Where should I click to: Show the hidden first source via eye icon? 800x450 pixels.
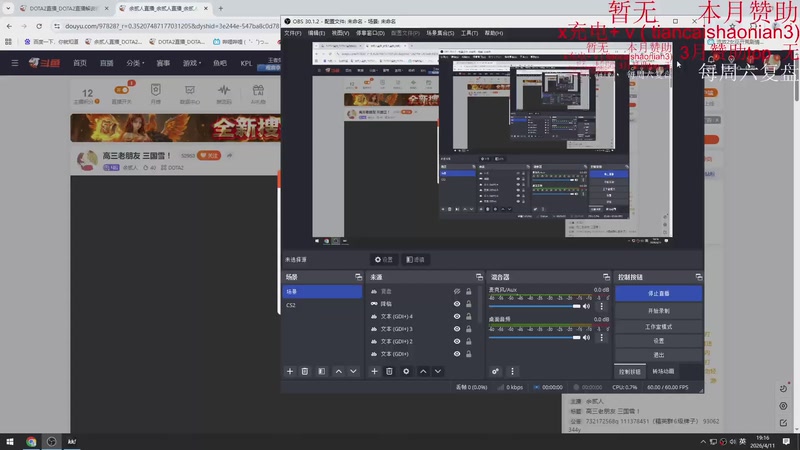click(457, 291)
